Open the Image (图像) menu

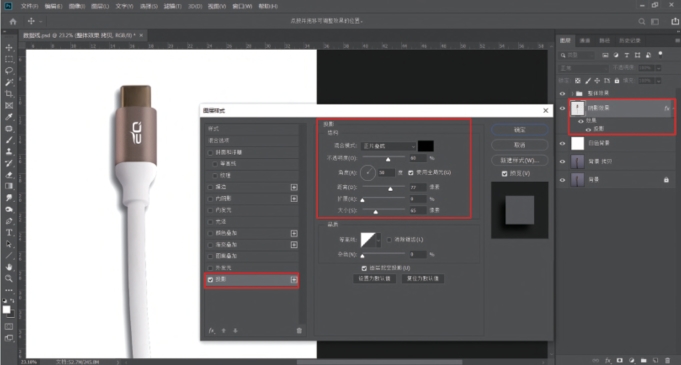tap(78, 7)
